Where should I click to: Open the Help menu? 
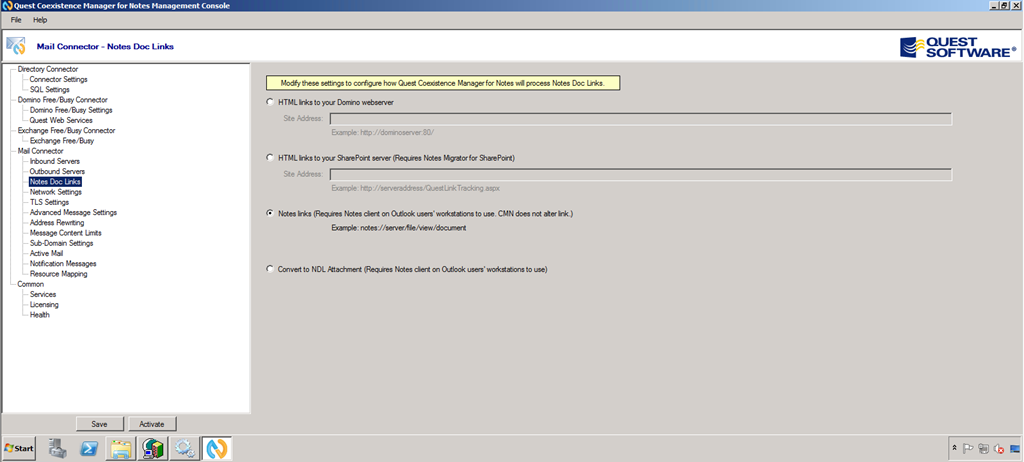pos(40,20)
